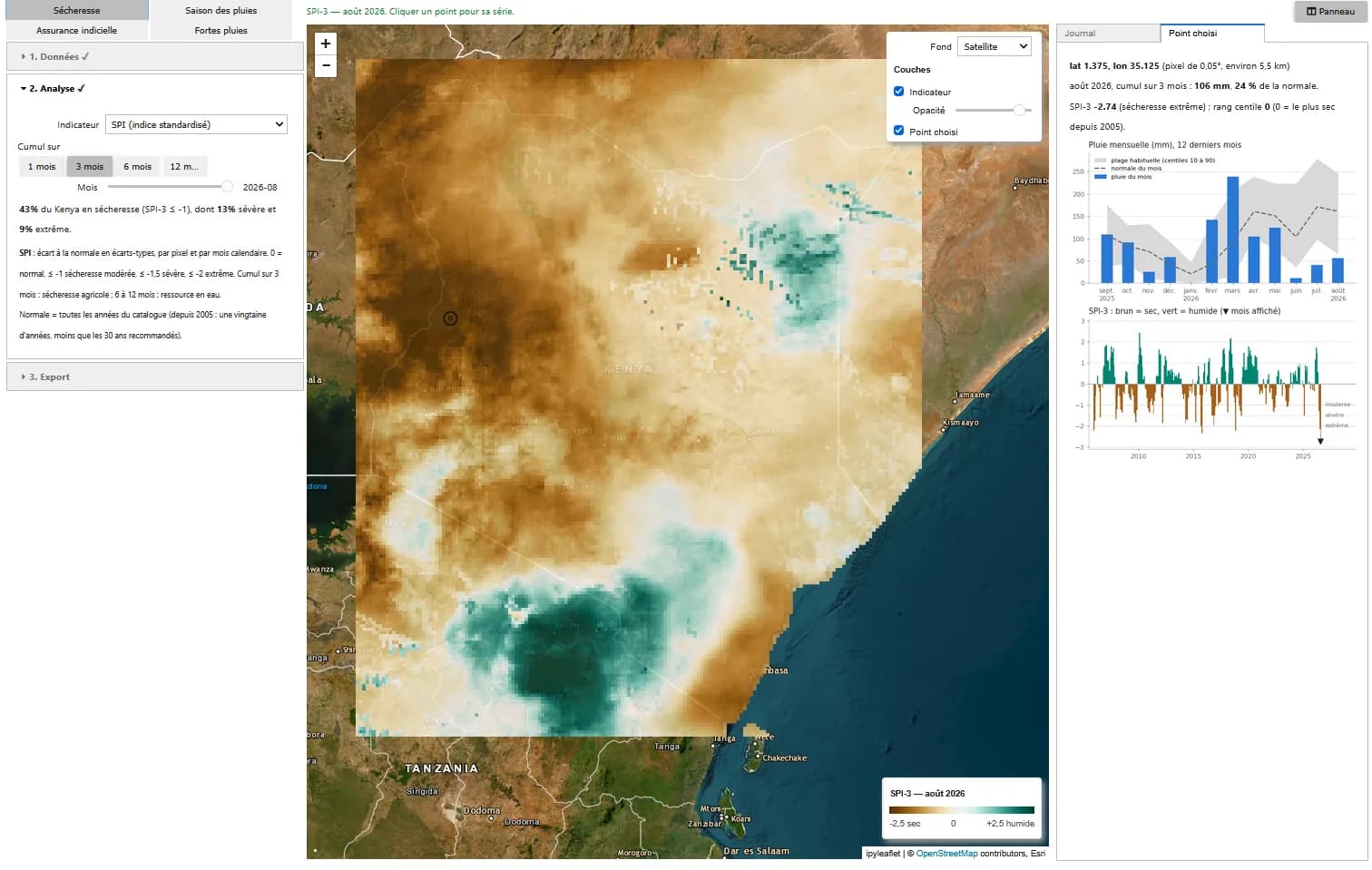Switch to the Saison des pluies tab

click(221, 10)
